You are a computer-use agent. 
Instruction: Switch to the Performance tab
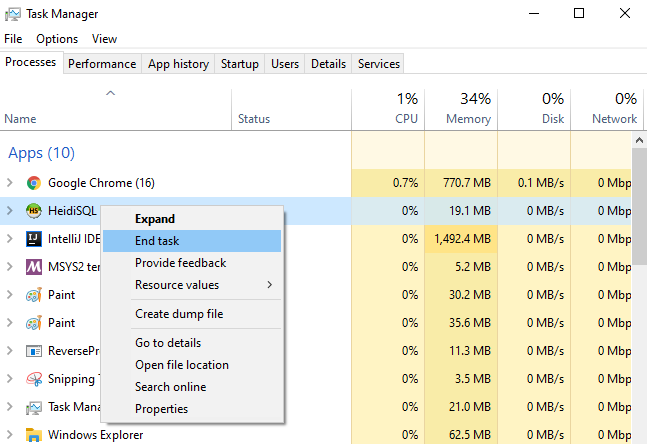point(102,64)
